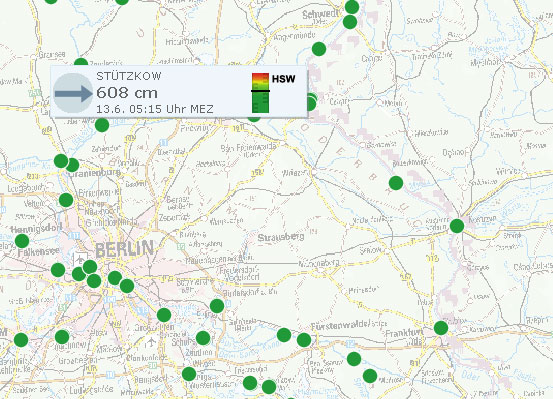This screenshot has width=553, height=399.
Task: Click the HSW water level gauge
Action: 261,93
